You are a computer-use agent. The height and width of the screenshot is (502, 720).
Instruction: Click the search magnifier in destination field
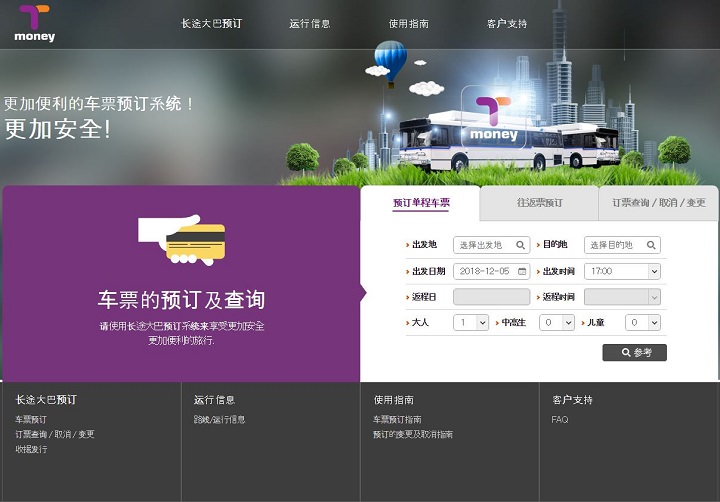[x=651, y=245]
